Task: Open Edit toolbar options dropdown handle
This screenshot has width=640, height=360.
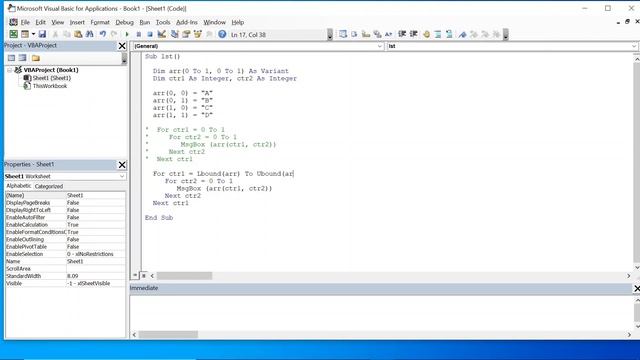Action: pyautogui.click(x=506, y=35)
